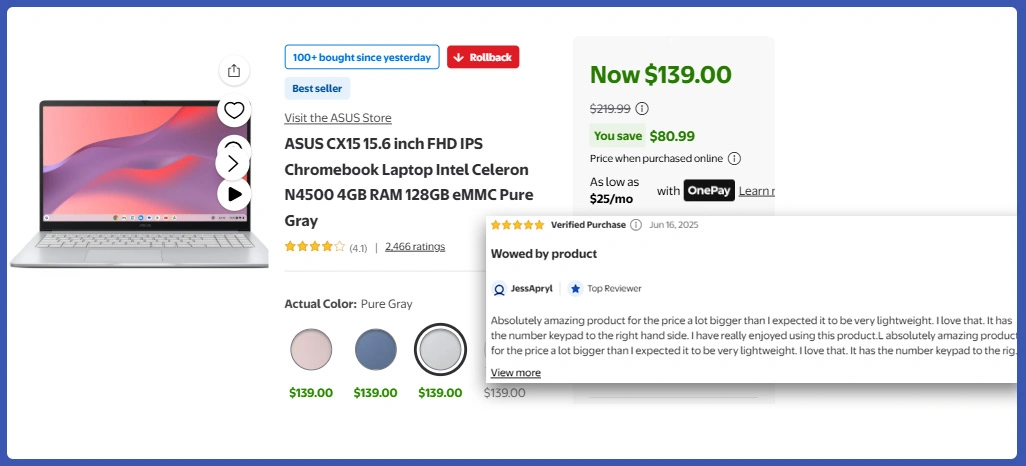This screenshot has width=1026, height=466.
Task: Choose the Pure Gray color option
Action: 440,349
